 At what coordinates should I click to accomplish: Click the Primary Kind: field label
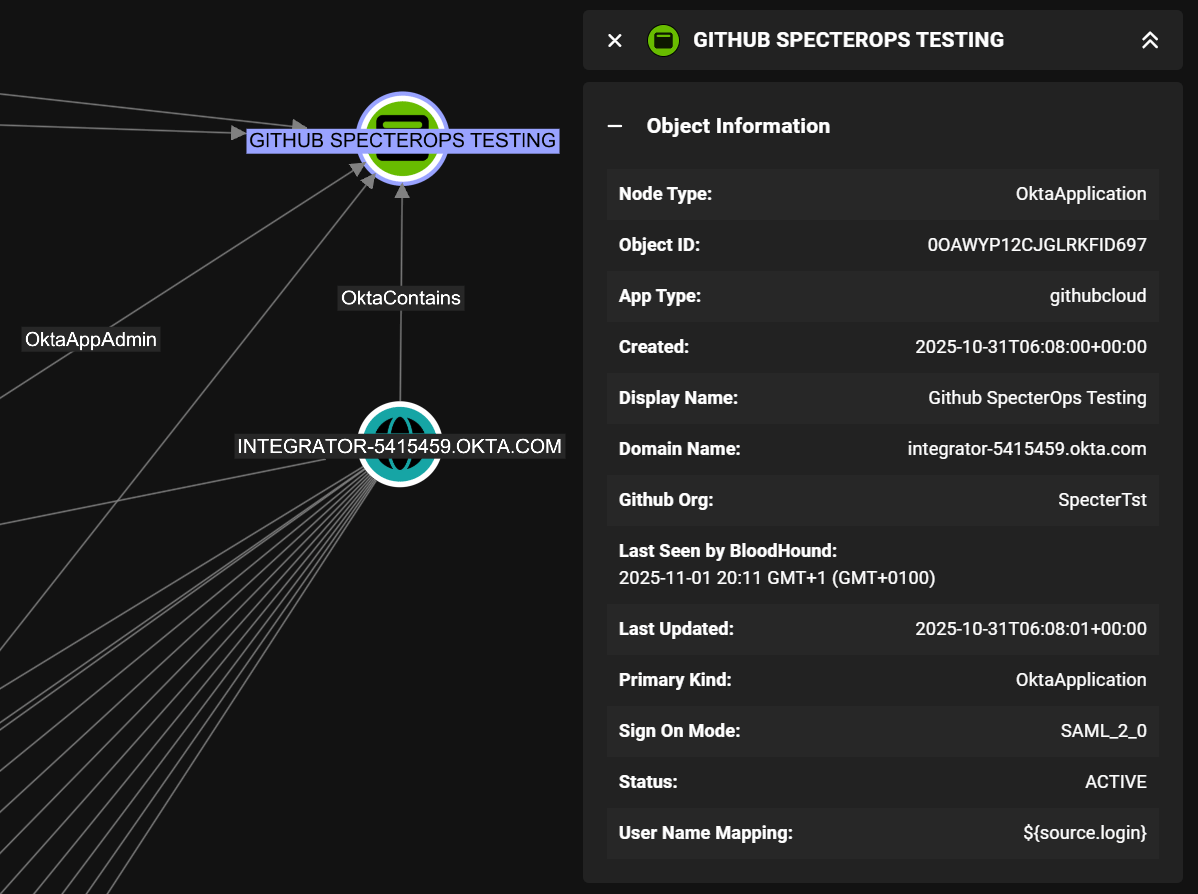click(675, 680)
